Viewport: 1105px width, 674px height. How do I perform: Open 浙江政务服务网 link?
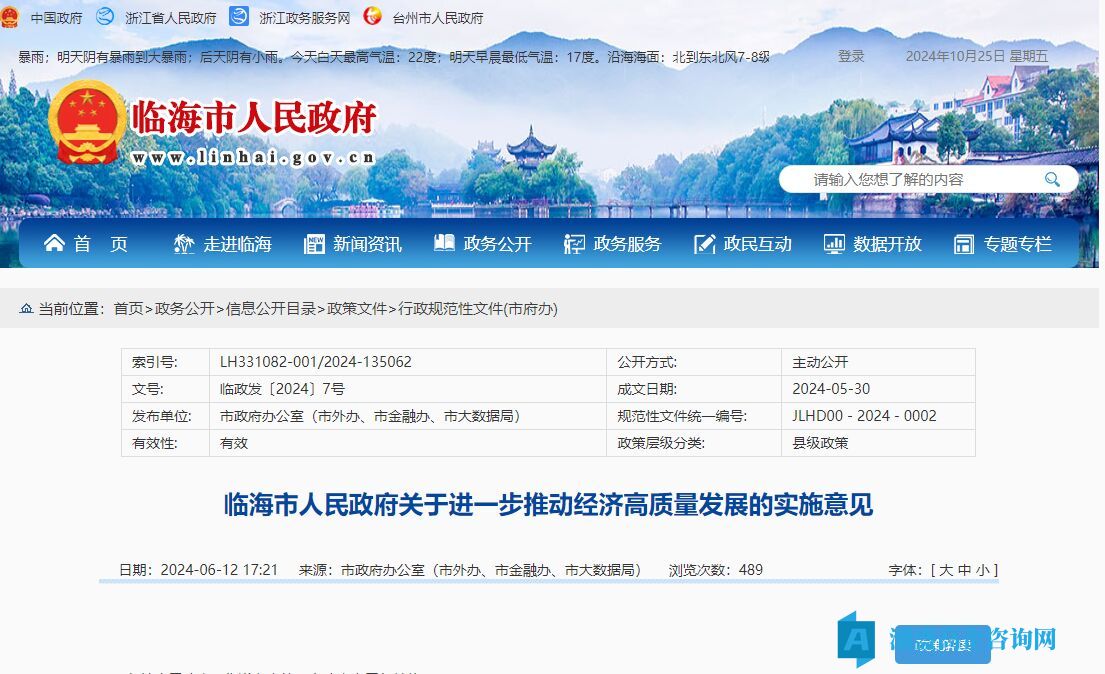pyautogui.click(x=304, y=18)
